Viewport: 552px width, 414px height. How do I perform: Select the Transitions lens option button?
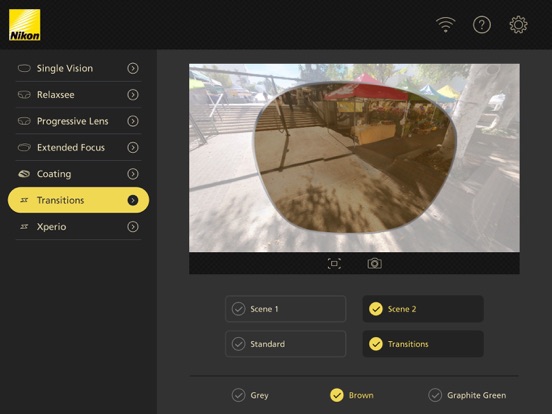pyautogui.click(x=423, y=344)
